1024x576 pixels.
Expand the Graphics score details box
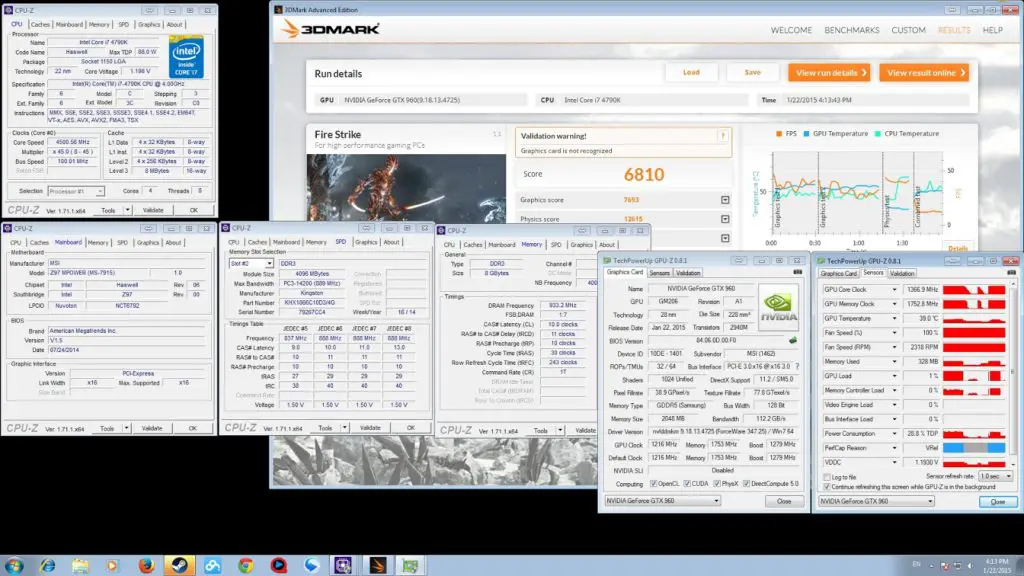click(725, 200)
